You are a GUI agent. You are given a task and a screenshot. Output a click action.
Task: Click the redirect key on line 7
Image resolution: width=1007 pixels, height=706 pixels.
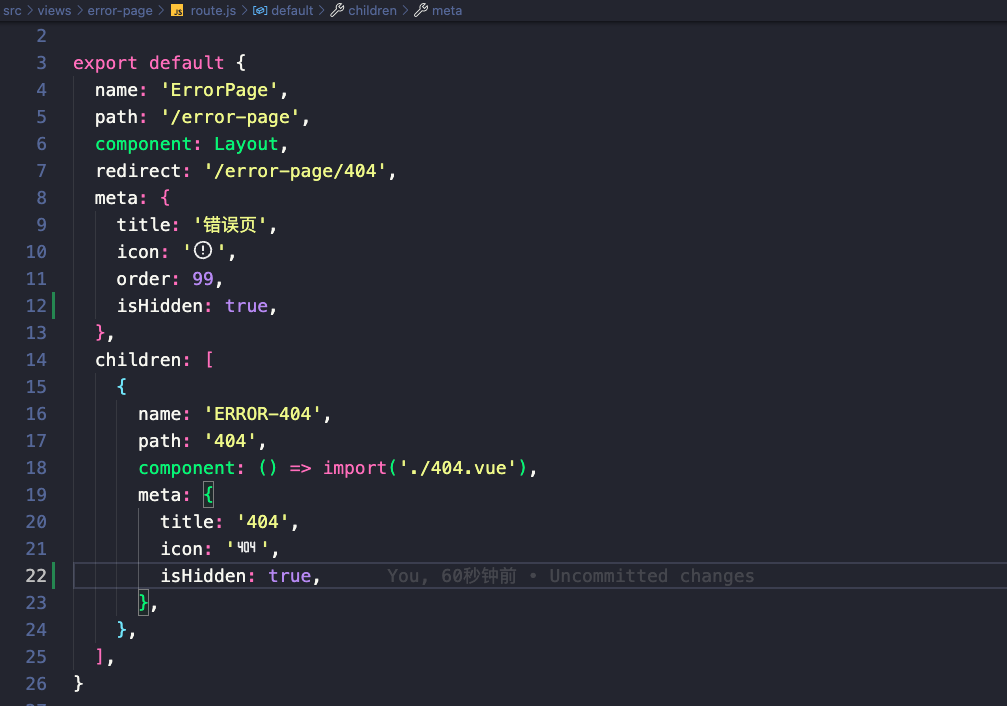pyautogui.click(x=138, y=171)
